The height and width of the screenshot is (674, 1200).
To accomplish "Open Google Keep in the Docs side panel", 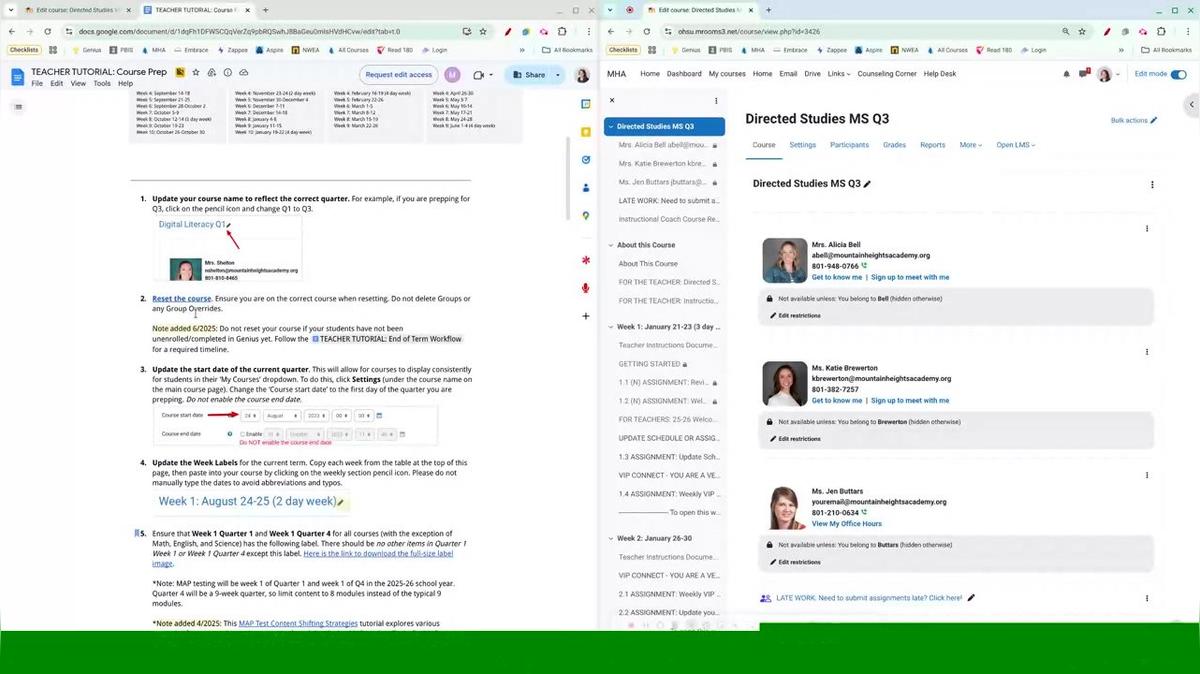I will click(586, 132).
